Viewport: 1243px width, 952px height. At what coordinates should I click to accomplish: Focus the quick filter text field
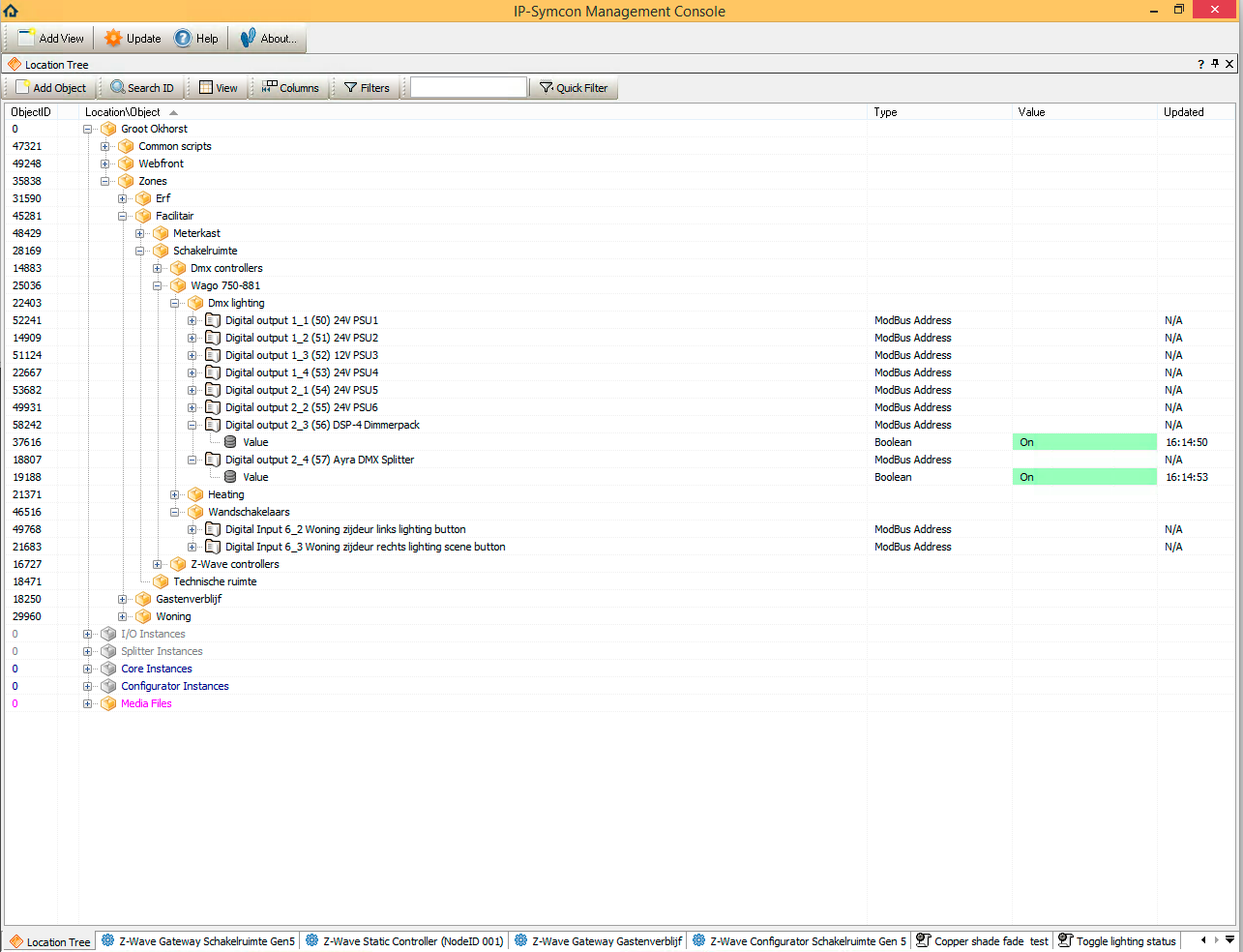468,88
